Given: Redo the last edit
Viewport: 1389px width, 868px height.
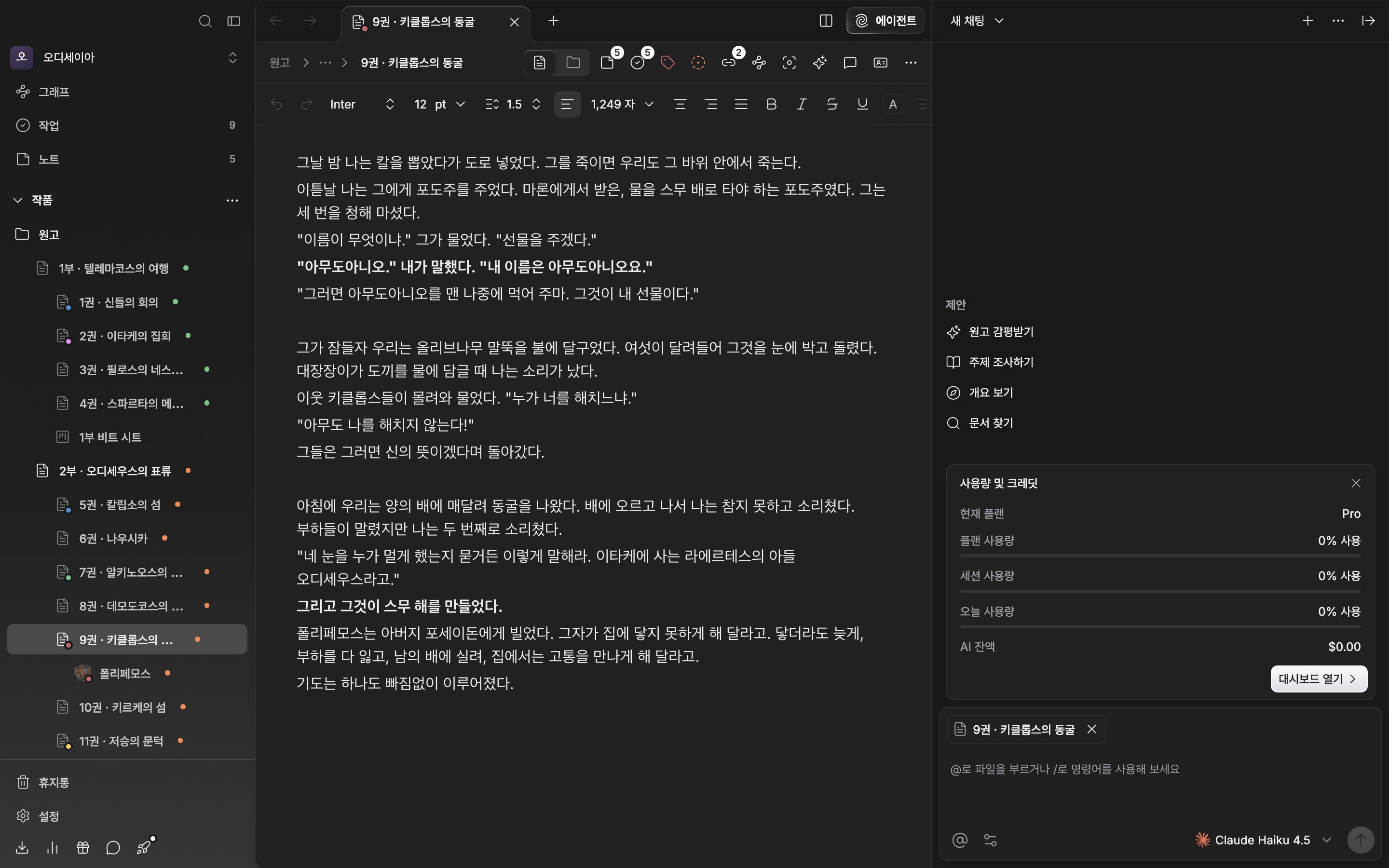Looking at the screenshot, I should [307, 104].
